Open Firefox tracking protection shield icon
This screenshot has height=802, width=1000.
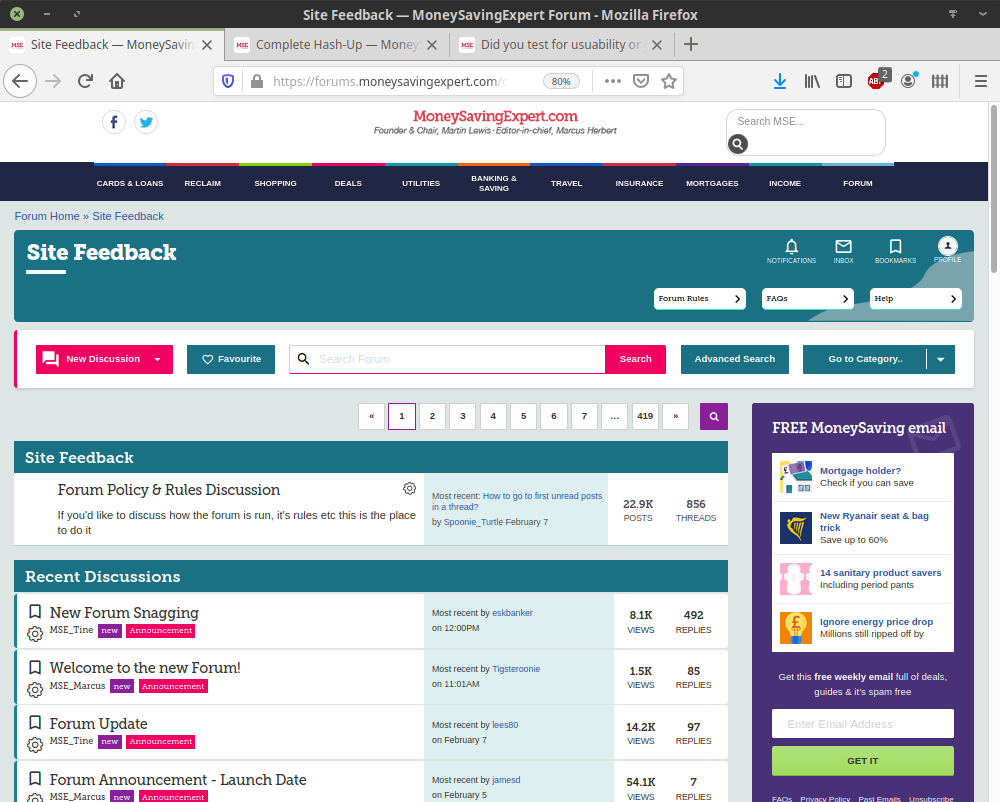[228, 81]
